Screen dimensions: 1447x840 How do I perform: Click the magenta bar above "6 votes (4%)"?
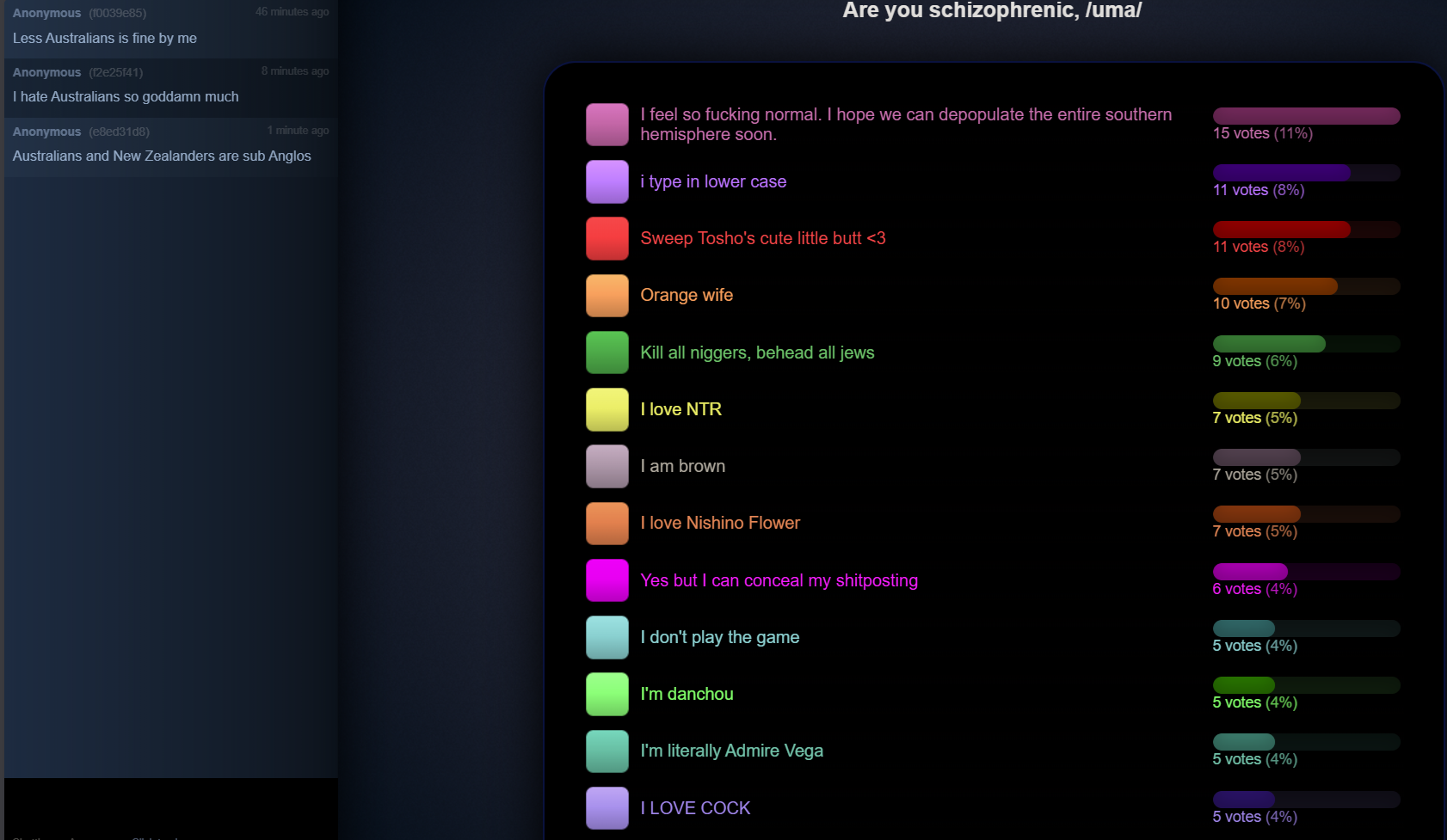1306,572
